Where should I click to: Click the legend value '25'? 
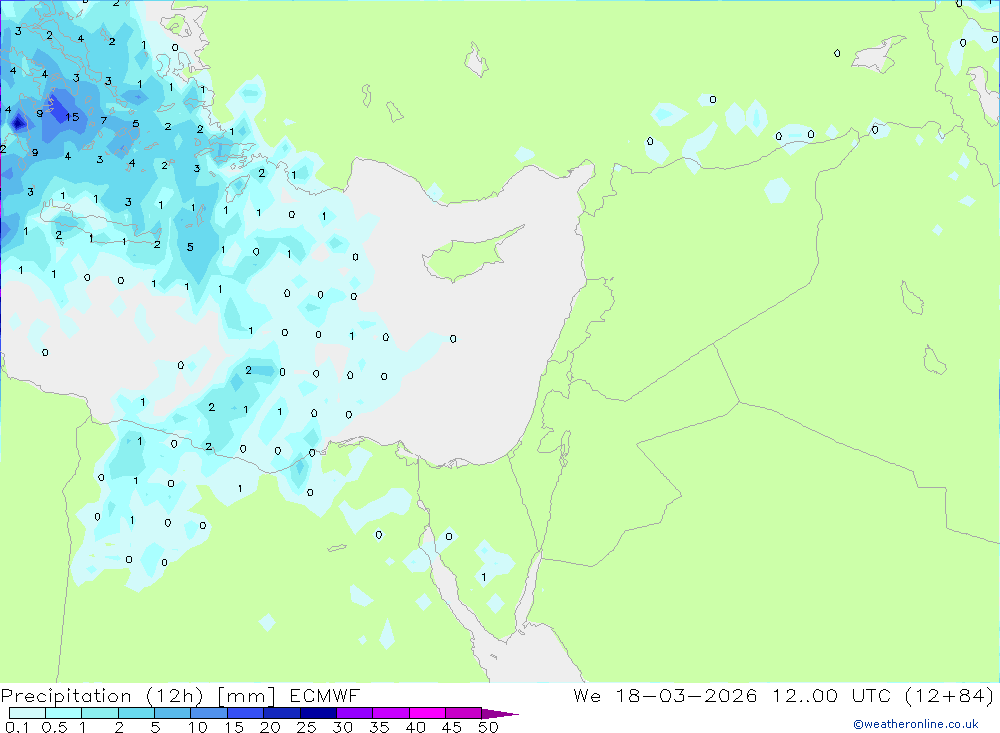(x=306, y=727)
